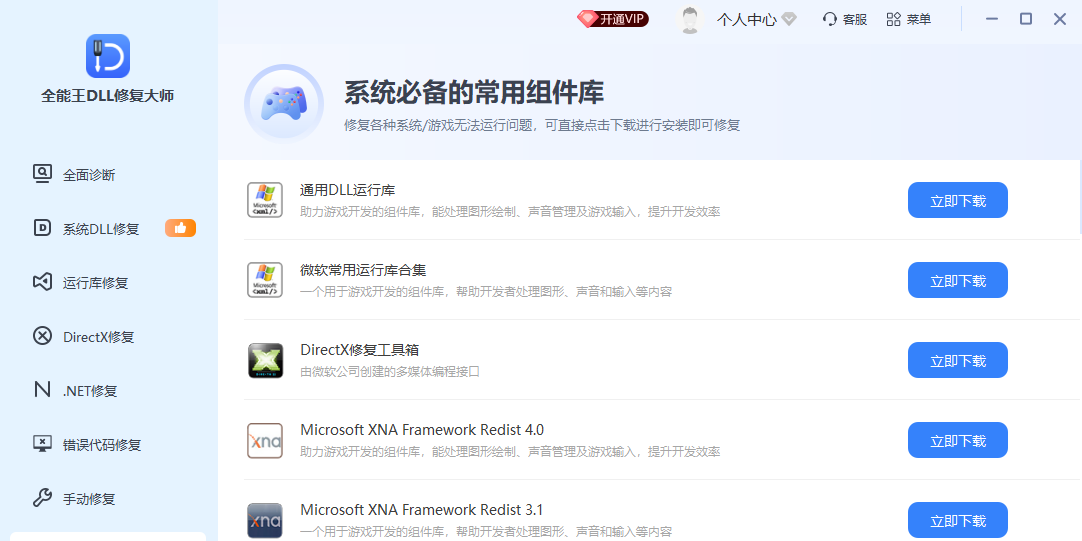
Task: Minimize the application window
Action: (992, 19)
